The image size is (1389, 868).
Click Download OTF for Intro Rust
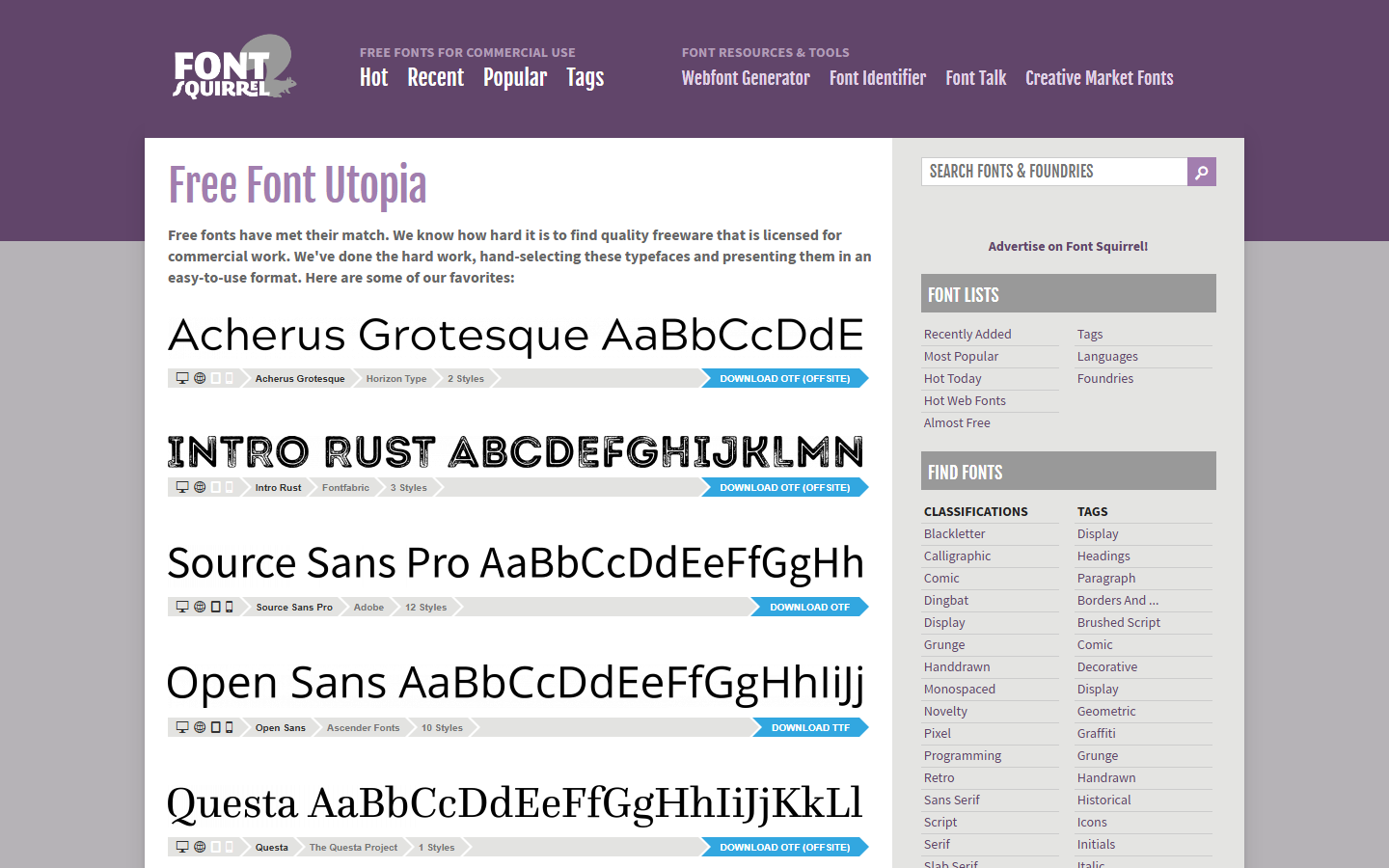(x=784, y=487)
